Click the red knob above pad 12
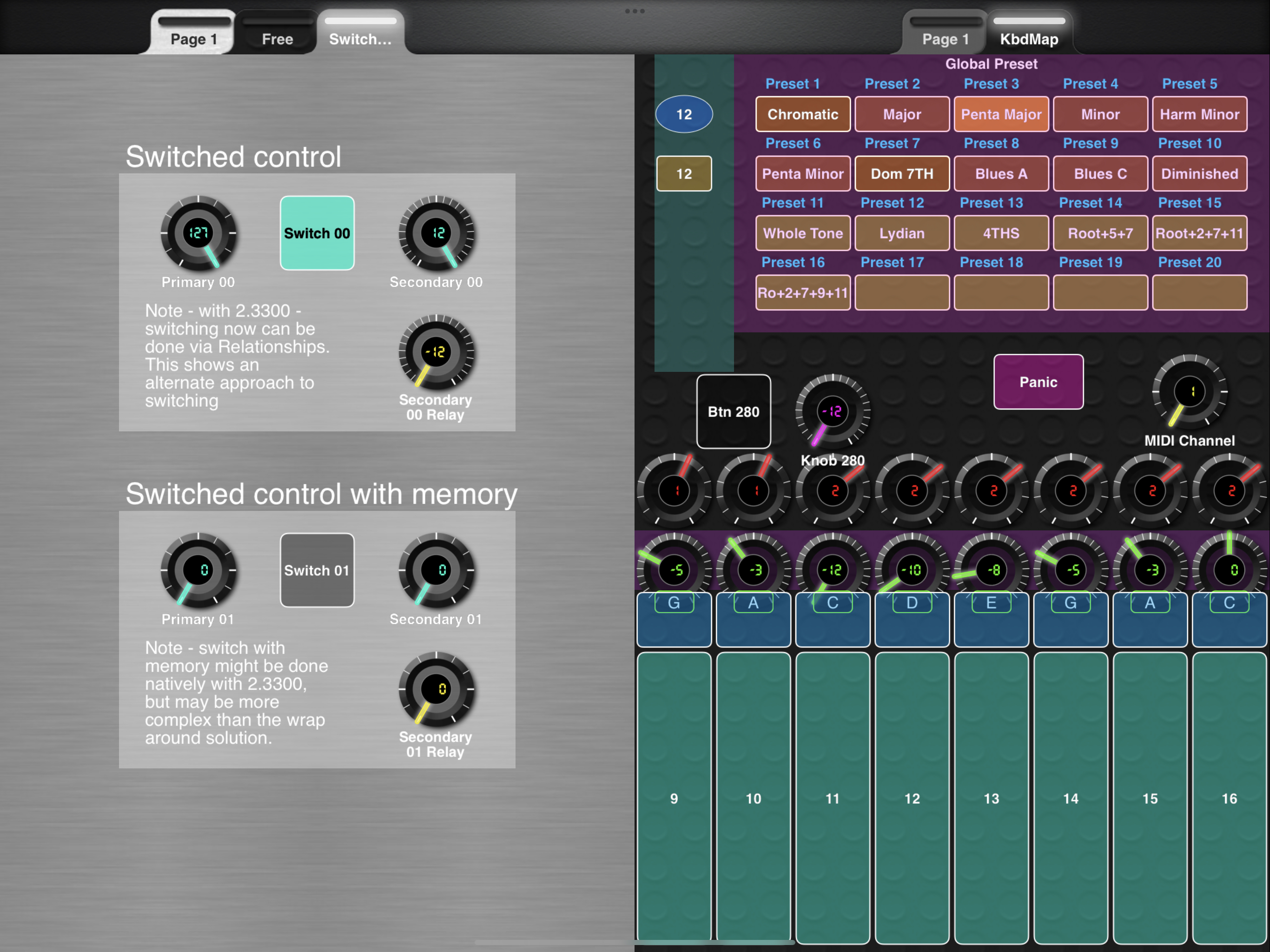Viewport: 1270px width, 952px height. tap(912, 491)
